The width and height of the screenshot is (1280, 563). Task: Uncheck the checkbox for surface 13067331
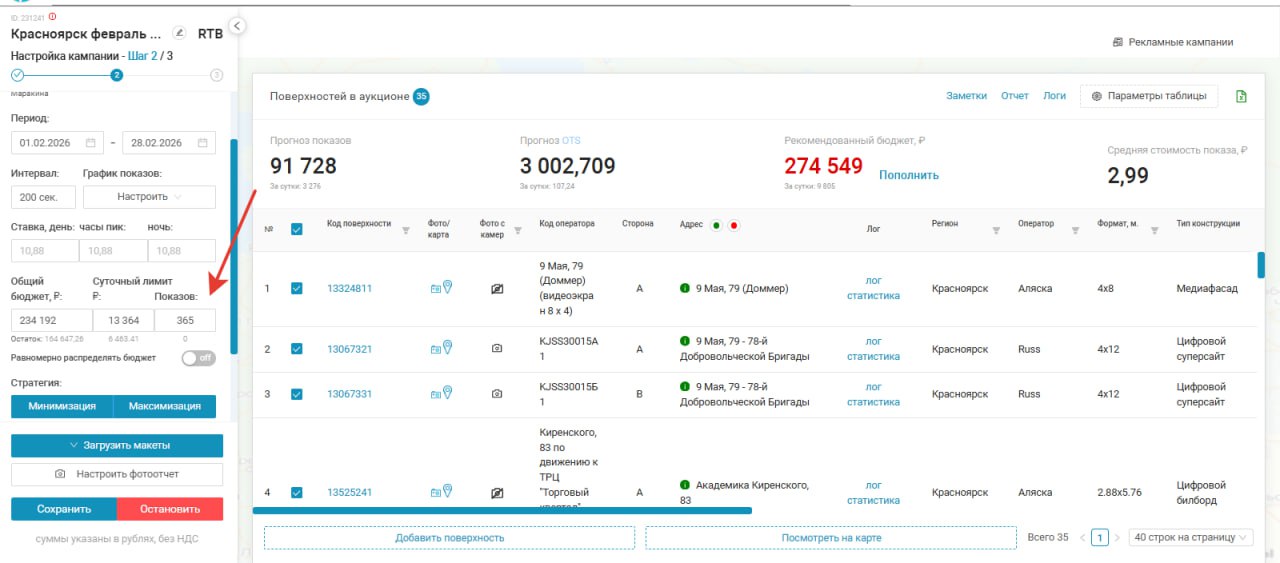[297, 394]
